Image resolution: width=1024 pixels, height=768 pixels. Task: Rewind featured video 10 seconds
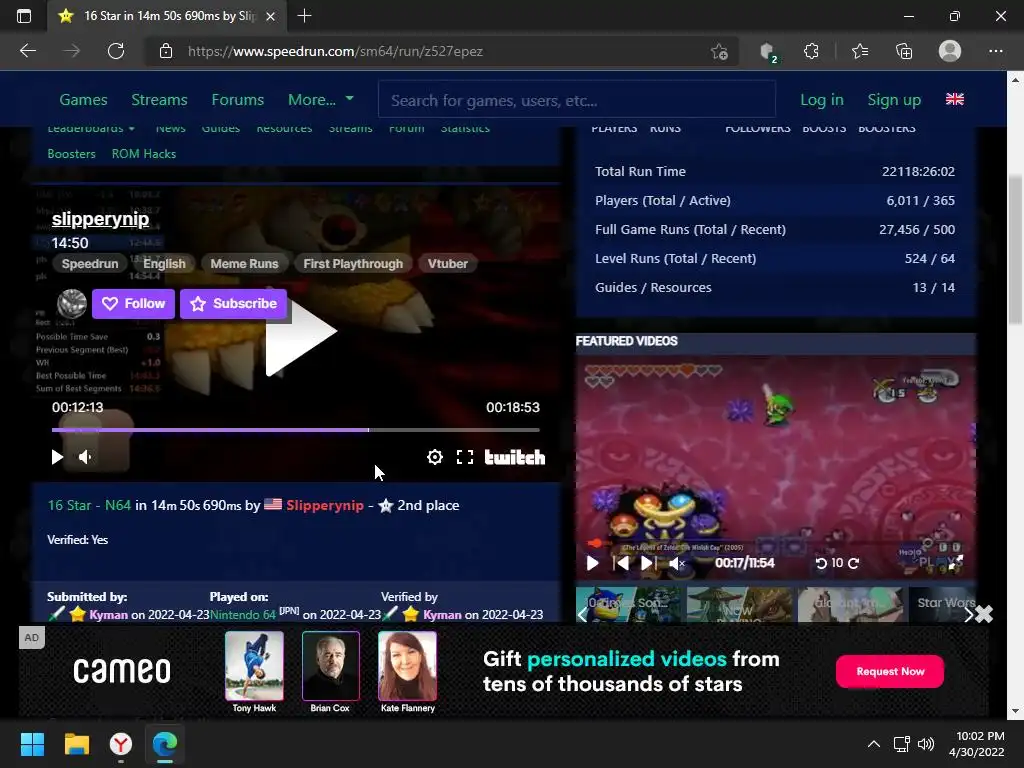tap(822, 563)
